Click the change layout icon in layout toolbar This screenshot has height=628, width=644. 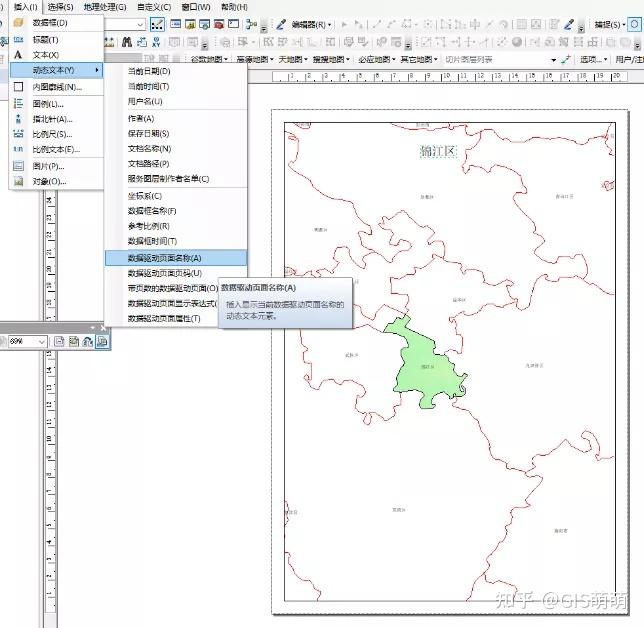click(88, 341)
